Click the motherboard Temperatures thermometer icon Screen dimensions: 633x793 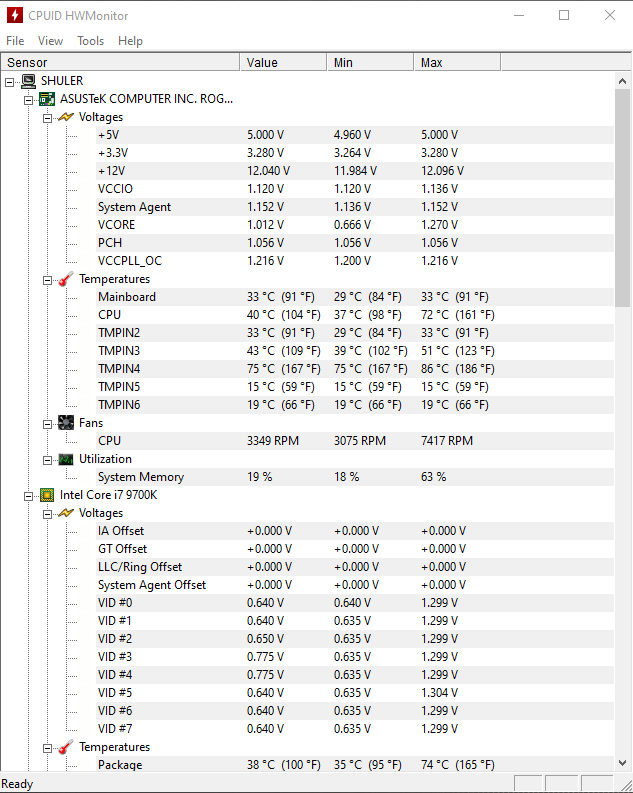[x=66, y=279]
